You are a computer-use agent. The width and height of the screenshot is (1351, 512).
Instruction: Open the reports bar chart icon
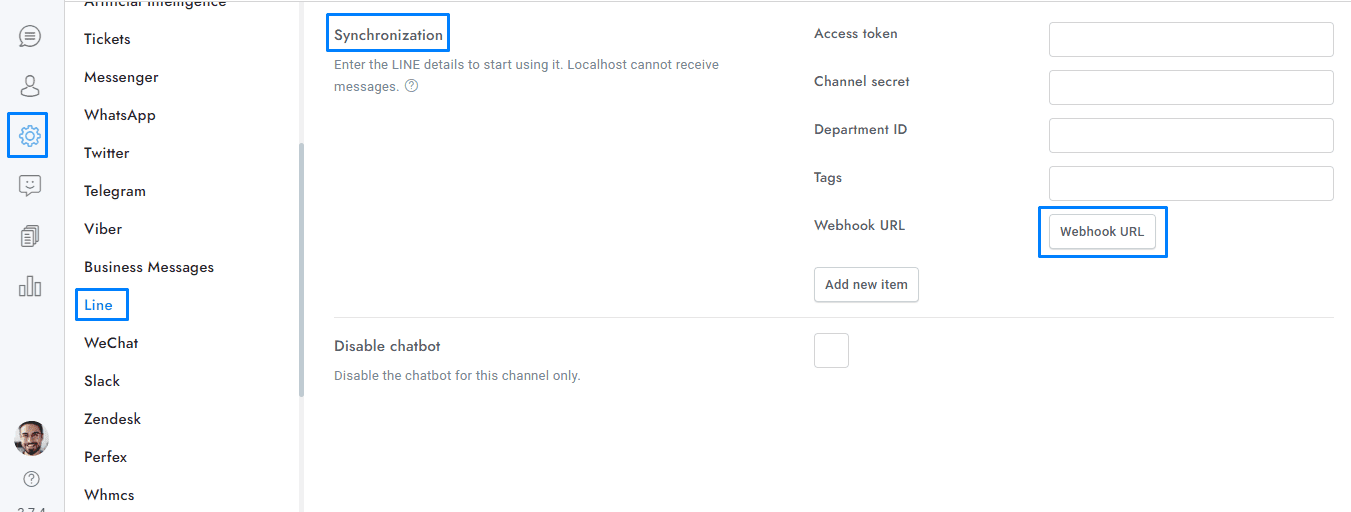pyautogui.click(x=30, y=286)
